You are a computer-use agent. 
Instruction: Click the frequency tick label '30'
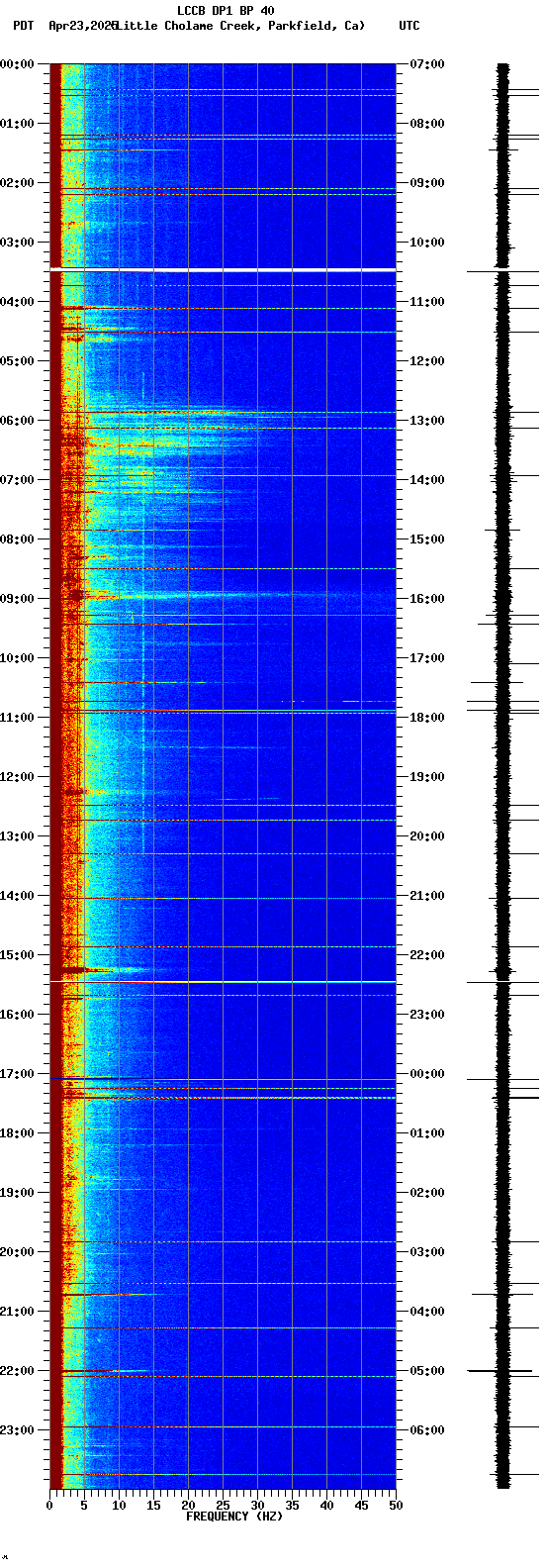tap(257, 1506)
